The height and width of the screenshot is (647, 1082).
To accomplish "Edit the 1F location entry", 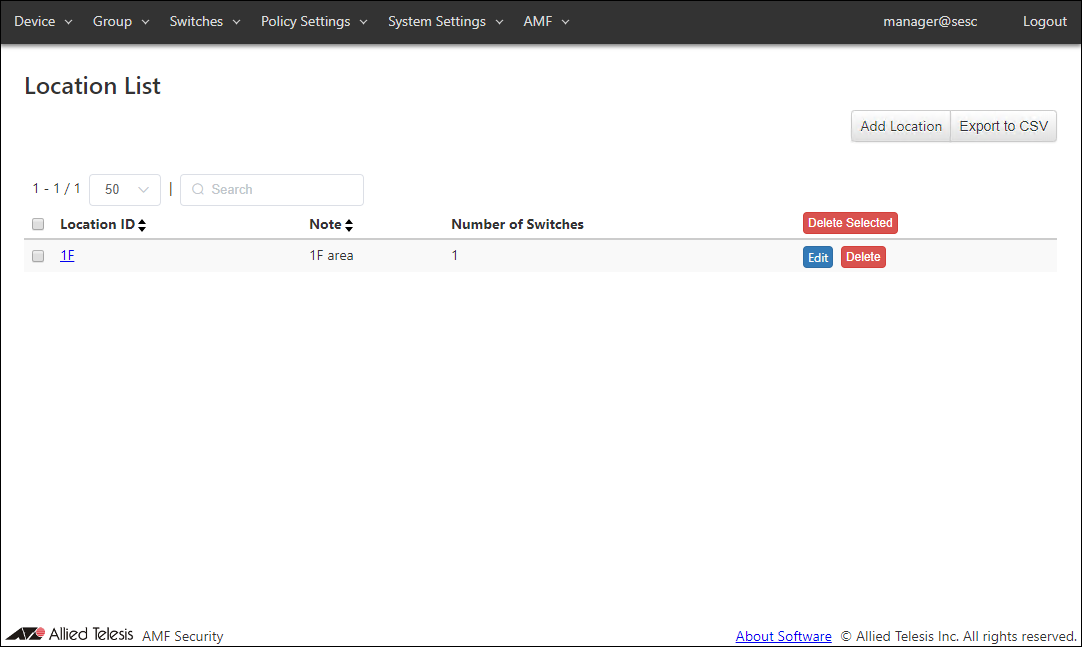I will click(x=818, y=257).
